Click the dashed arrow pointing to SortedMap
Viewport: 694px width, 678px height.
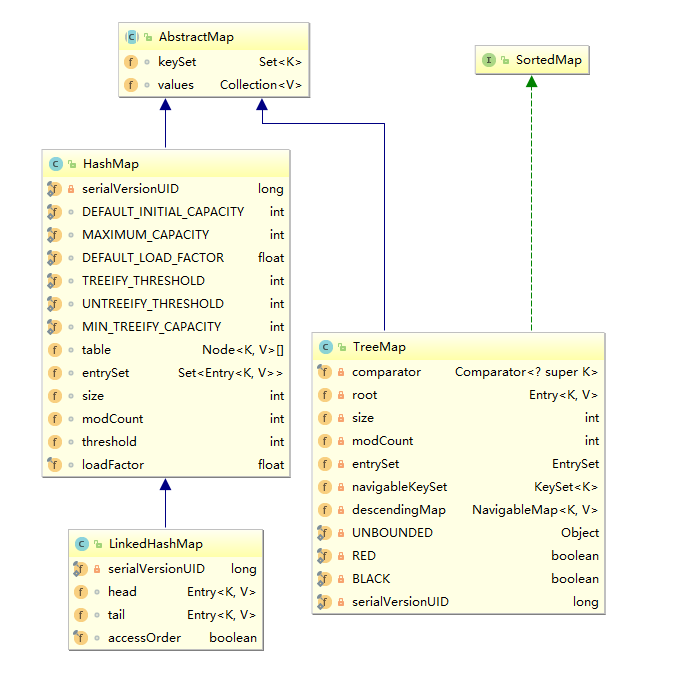click(x=532, y=200)
